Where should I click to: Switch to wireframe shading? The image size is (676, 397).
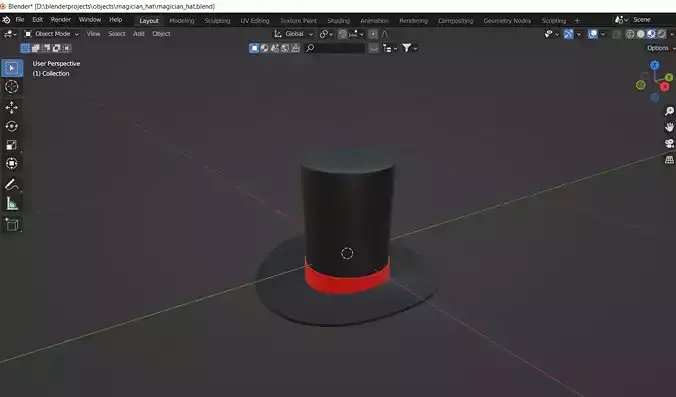tap(630, 34)
